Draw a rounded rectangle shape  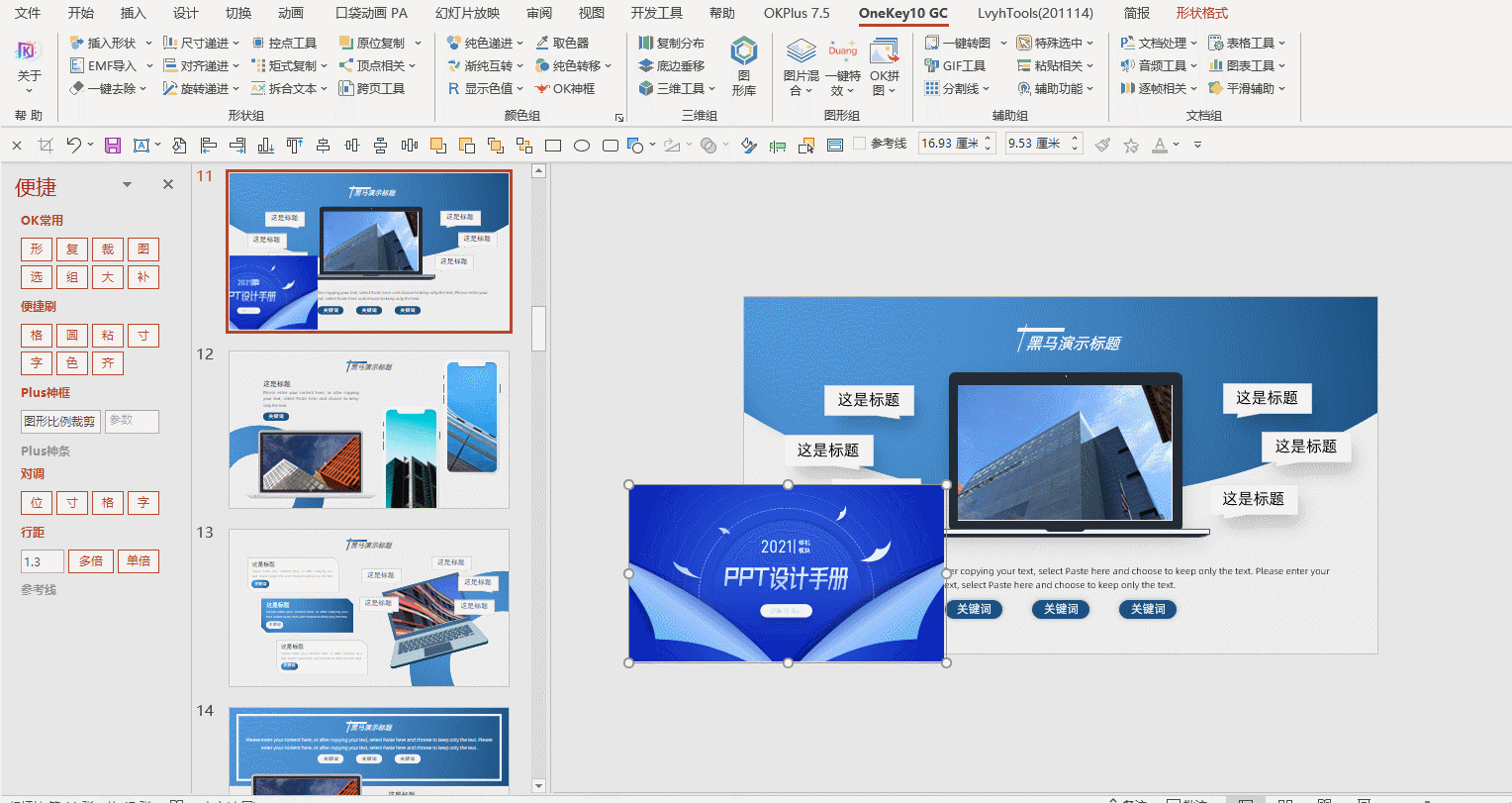[x=611, y=146]
